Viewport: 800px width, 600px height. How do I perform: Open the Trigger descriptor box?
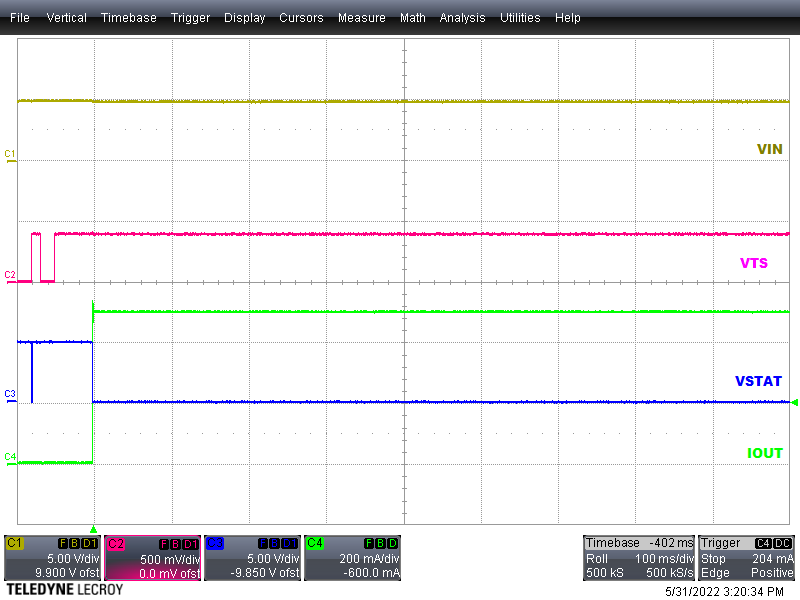746,558
